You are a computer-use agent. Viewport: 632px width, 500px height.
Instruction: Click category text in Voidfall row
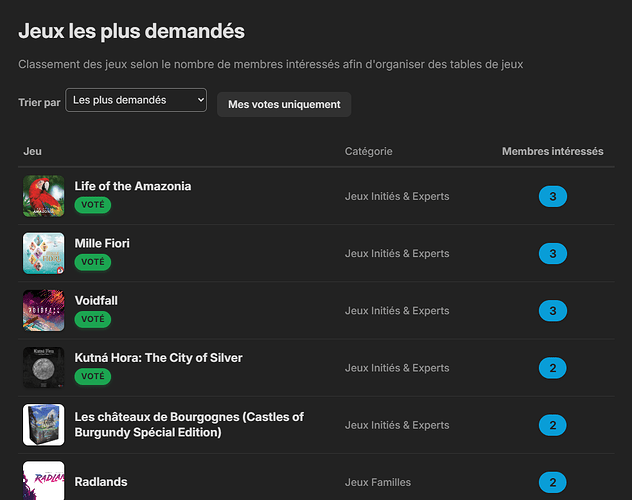[397, 311]
